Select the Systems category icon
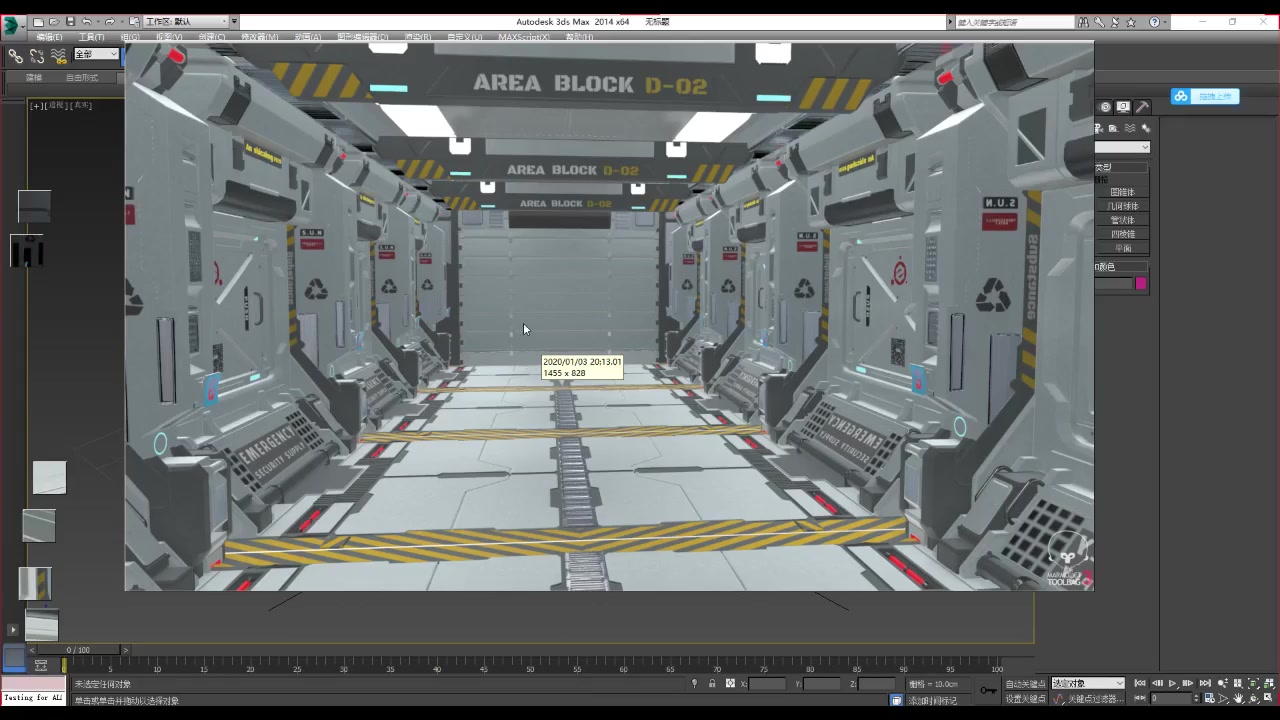 pyautogui.click(x=1146, y=128)
